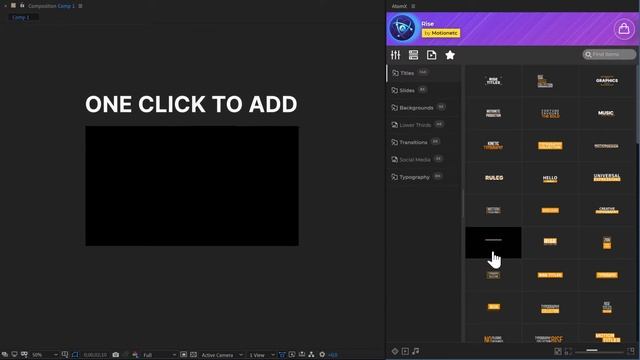Click the fast previews icon in viewer bar
This screenshot has height=360, width=640.
292,355
